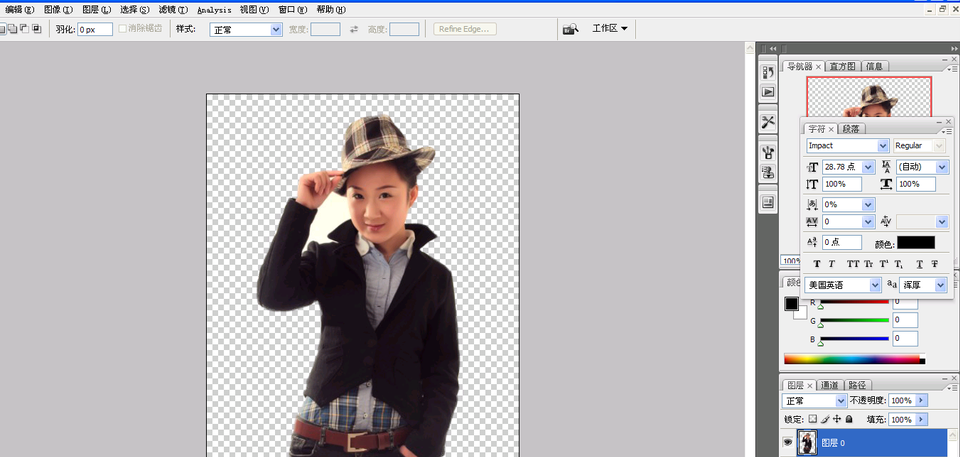Open the Clone Source icon in dock
Screen dimensions: 960x457
(768, 172)
